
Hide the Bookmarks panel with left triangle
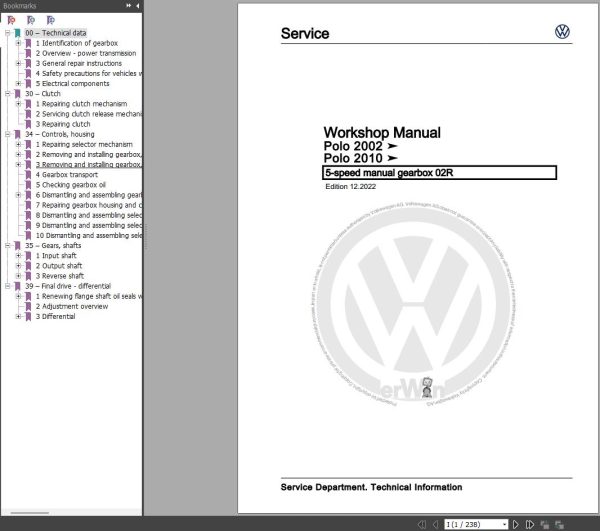pos(137,6)
